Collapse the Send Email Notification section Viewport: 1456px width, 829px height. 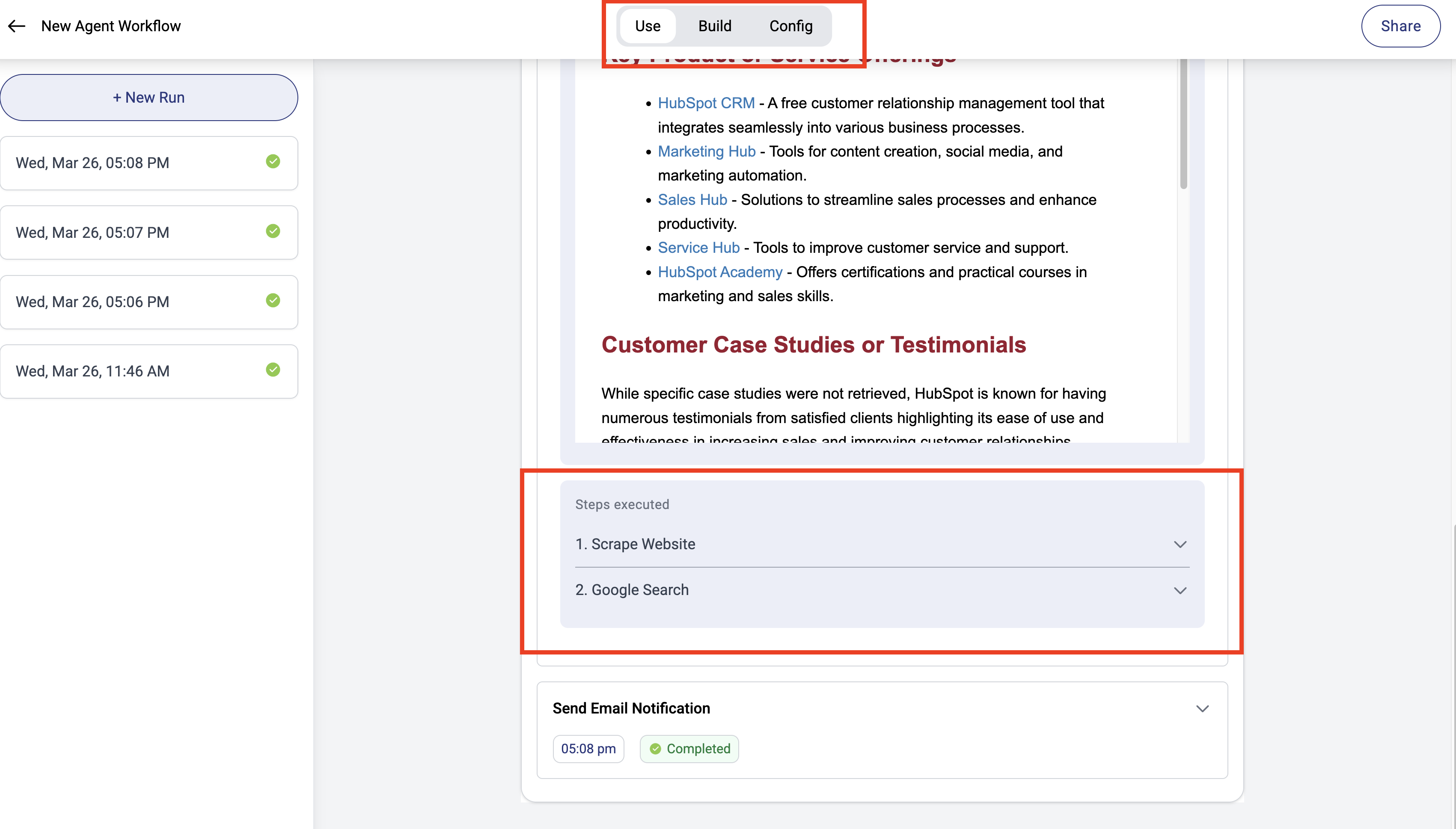(x=1202, y=709)
